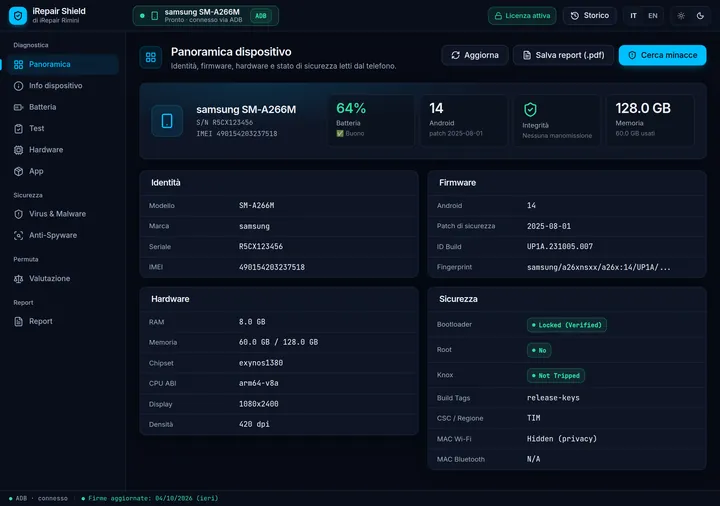Select IT language
The image size is (720, 506).
634,16
